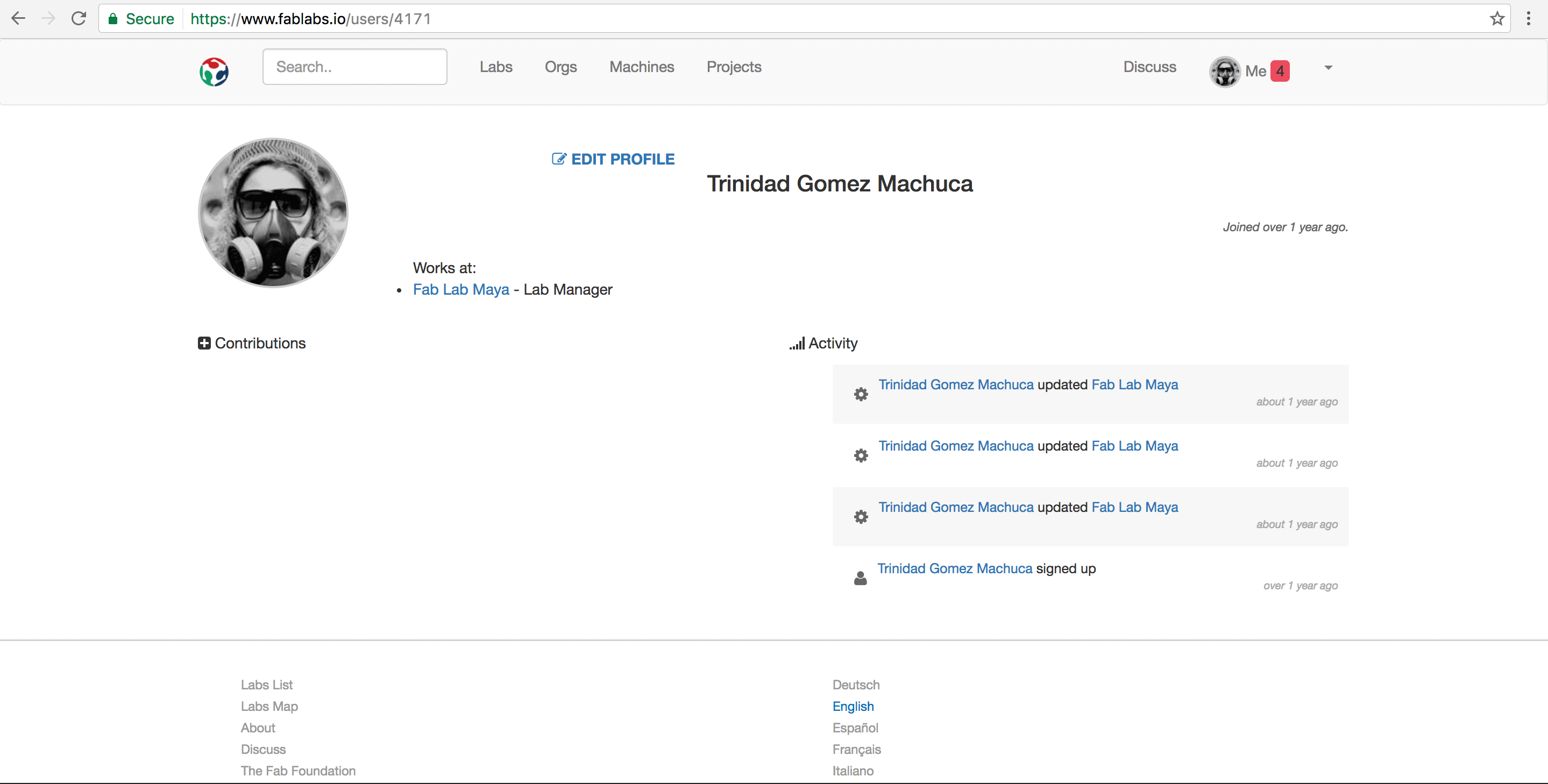1548x784 pixels.
Task: Click the small Me avatar in navbar
Action: pos(1225,72)
